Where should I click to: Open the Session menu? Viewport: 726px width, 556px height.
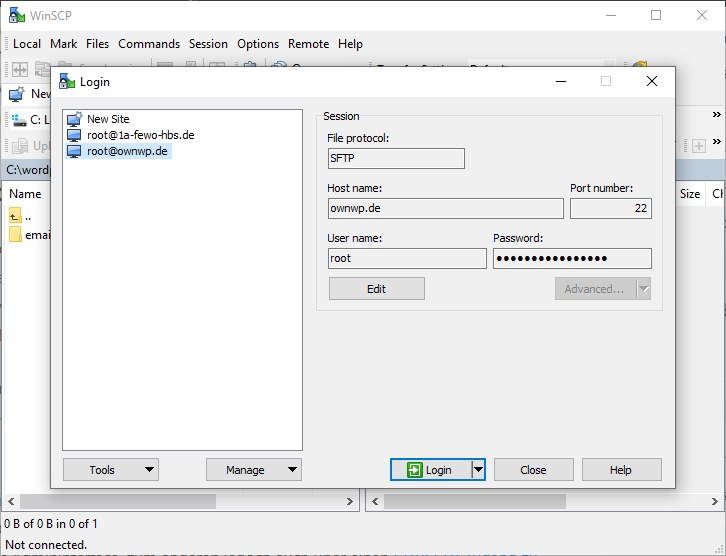(x=208, y=44)
